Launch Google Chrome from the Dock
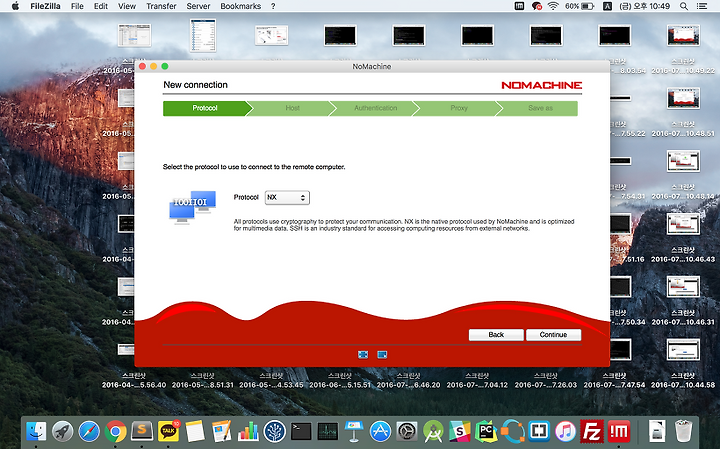 pyautogui.click(x=116, y=432)
